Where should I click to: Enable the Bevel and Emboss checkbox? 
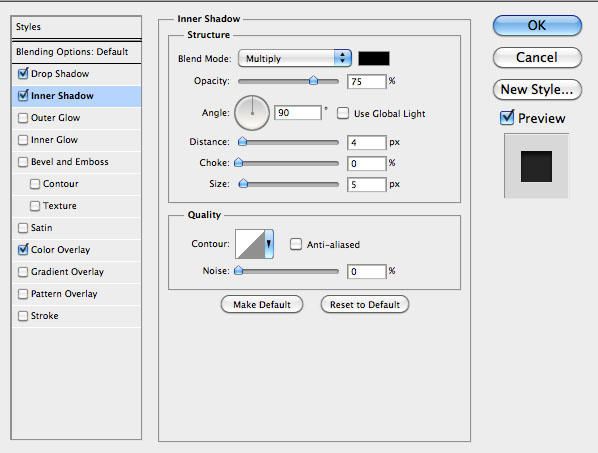tap(23, 162)
